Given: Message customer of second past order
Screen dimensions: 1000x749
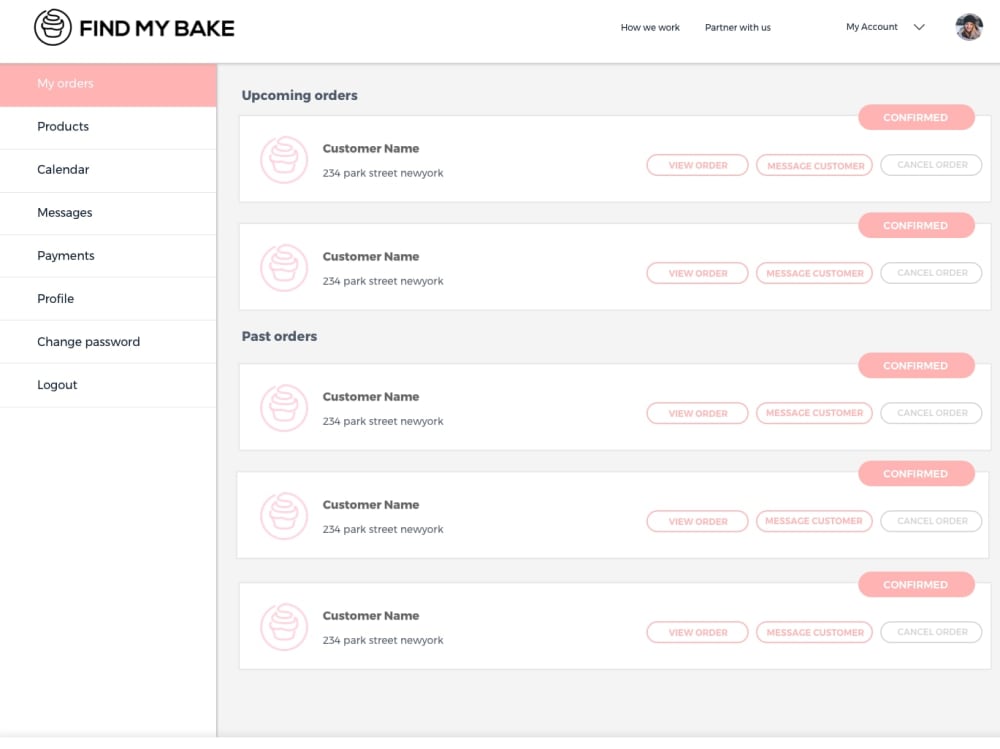Looking at the screenshot, I should [x=814, y=521].
